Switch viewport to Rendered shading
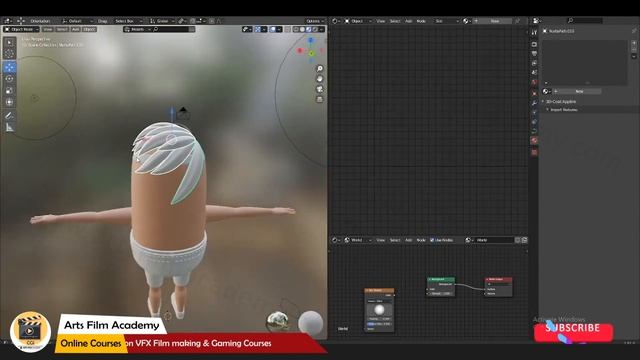 pyautogui.click(x=315, y=29)
